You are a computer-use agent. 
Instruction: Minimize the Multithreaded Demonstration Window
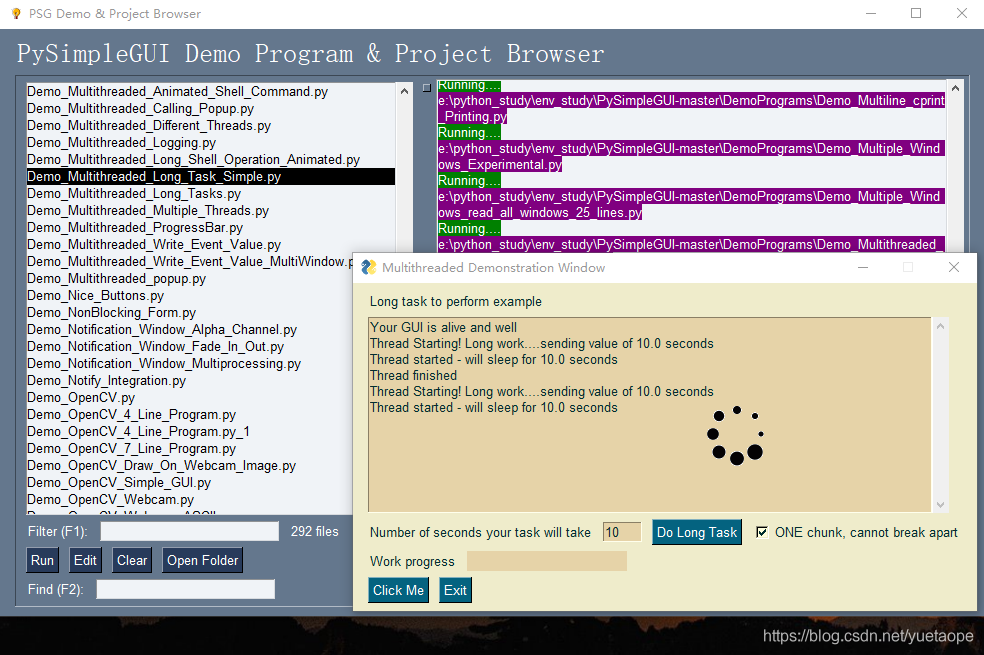point(863,267)
